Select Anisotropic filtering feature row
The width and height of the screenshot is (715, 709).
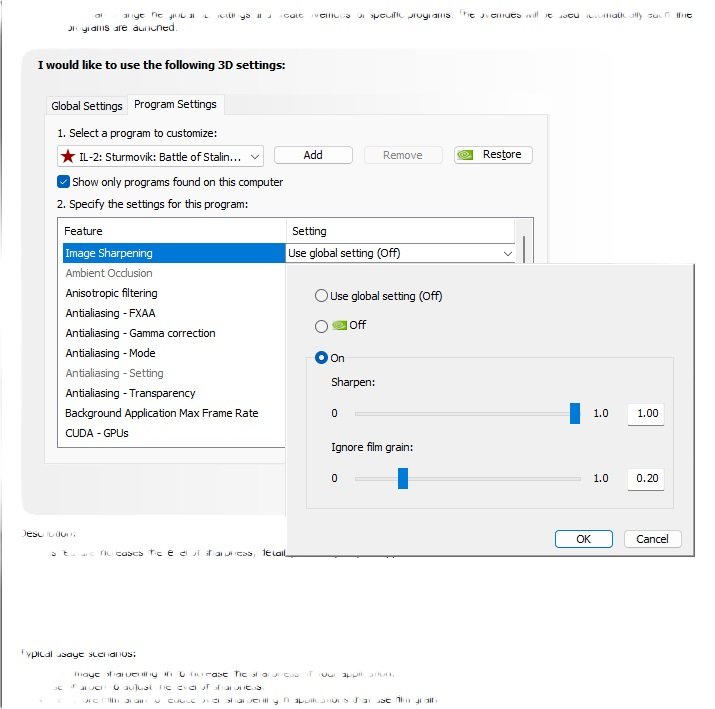112,293
